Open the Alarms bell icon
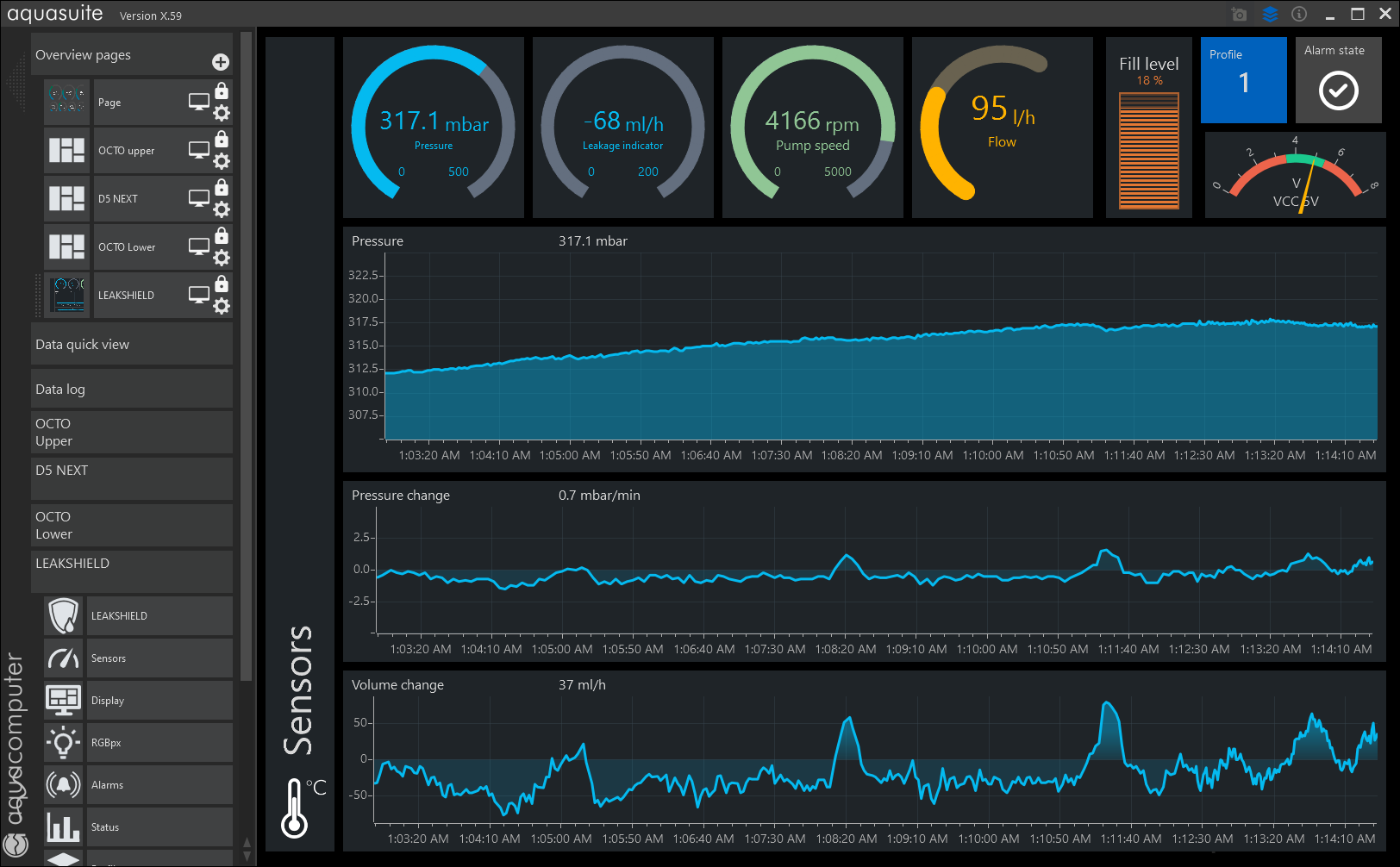 pyautogui.click(x=64, y=785)
